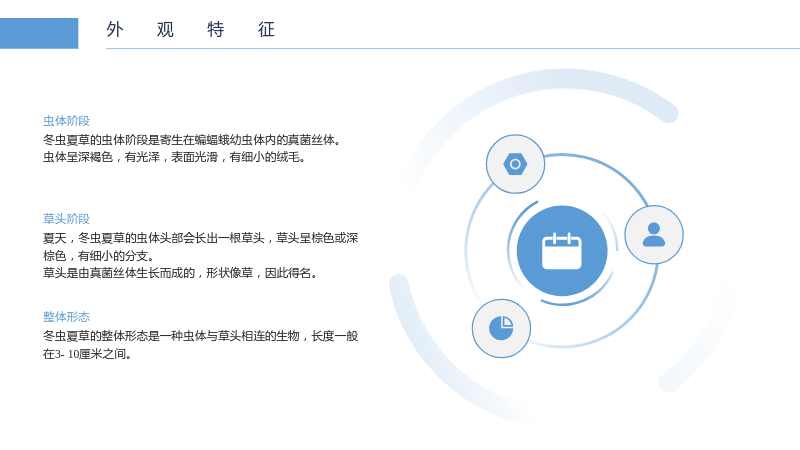Click the line 虫体呈深褐色，有光泽
This screenshot has width=800, height=450.
[x=174, y=157]
